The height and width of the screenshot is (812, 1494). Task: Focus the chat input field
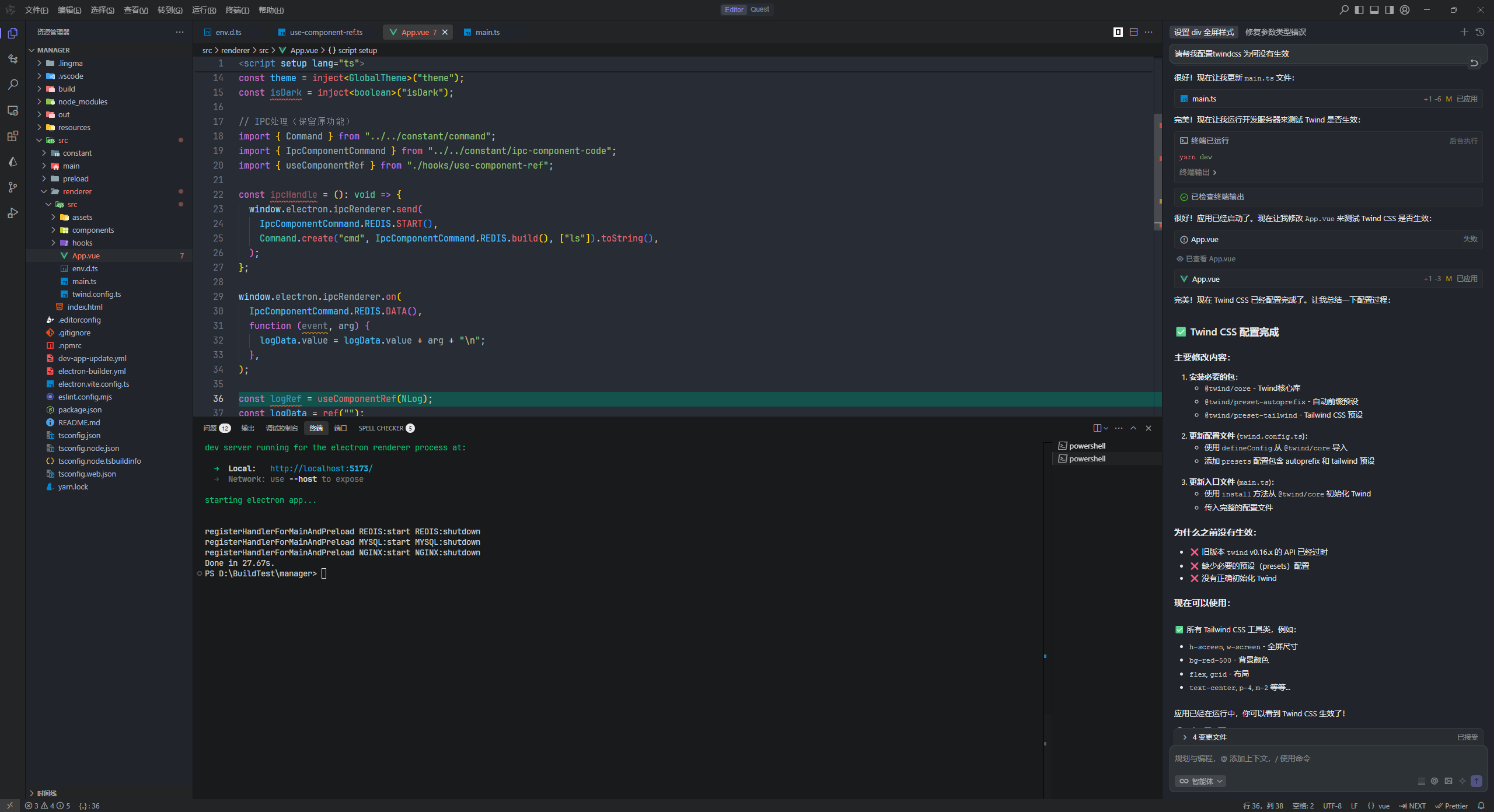pos(1328,758)
